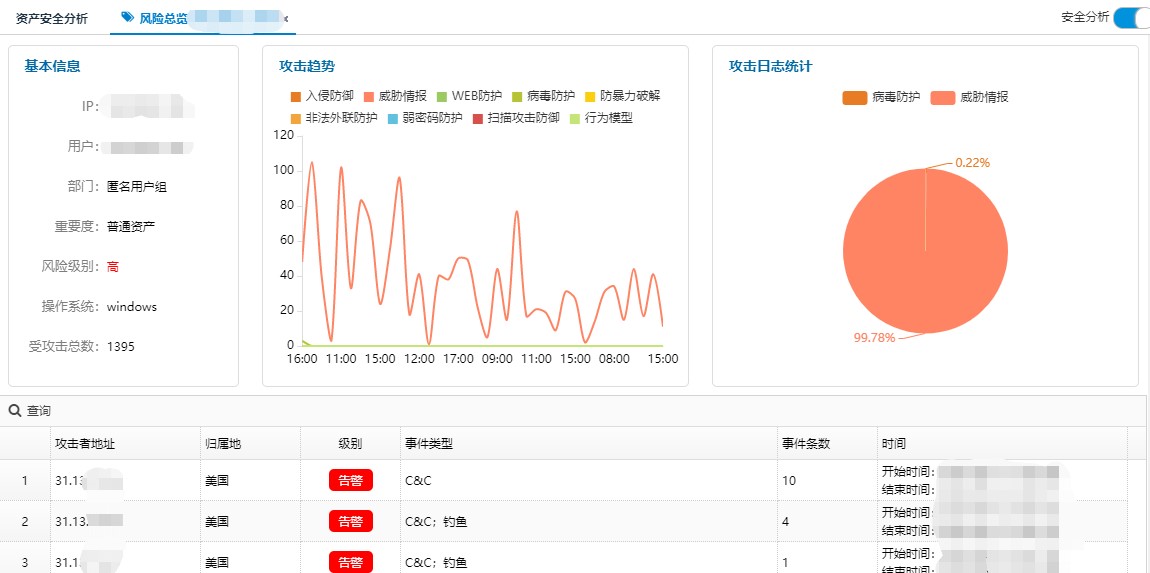Screen dimensions: 1150x573
Task: Click the 0.22% pie label
Action: click(973, 163)
